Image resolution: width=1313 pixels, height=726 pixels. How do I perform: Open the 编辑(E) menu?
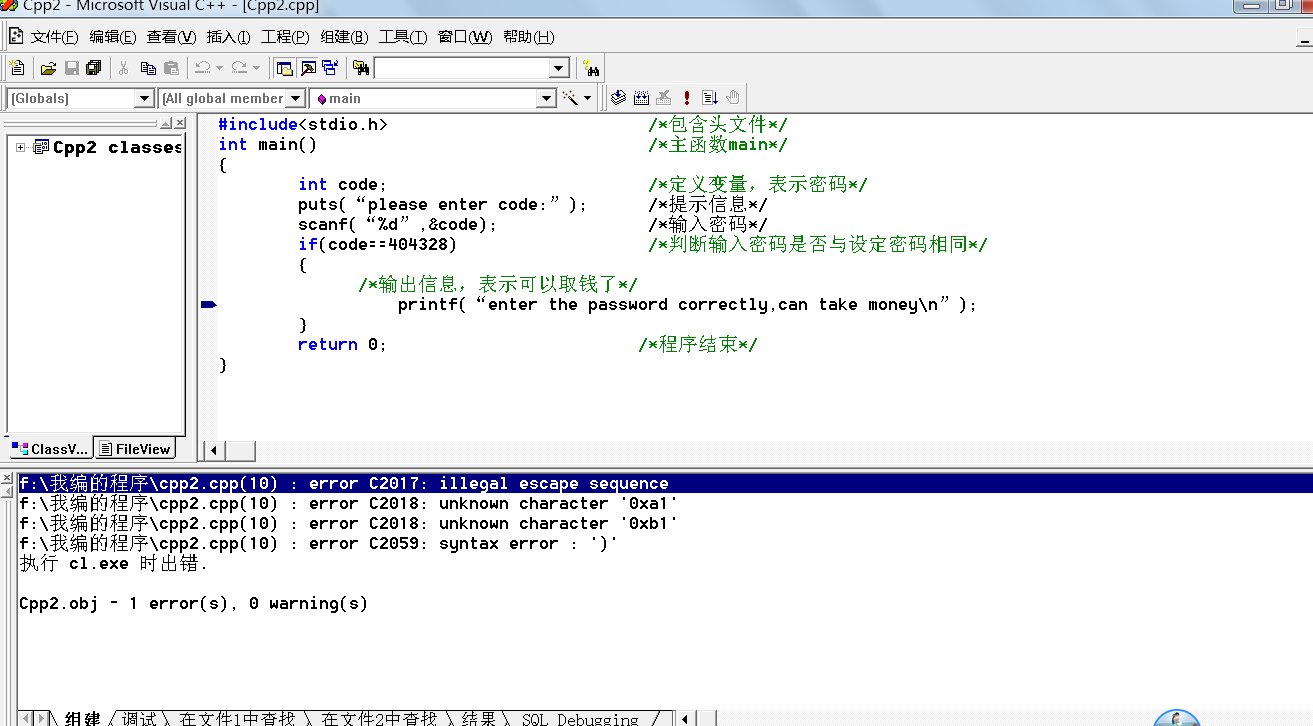click(113, 37)
